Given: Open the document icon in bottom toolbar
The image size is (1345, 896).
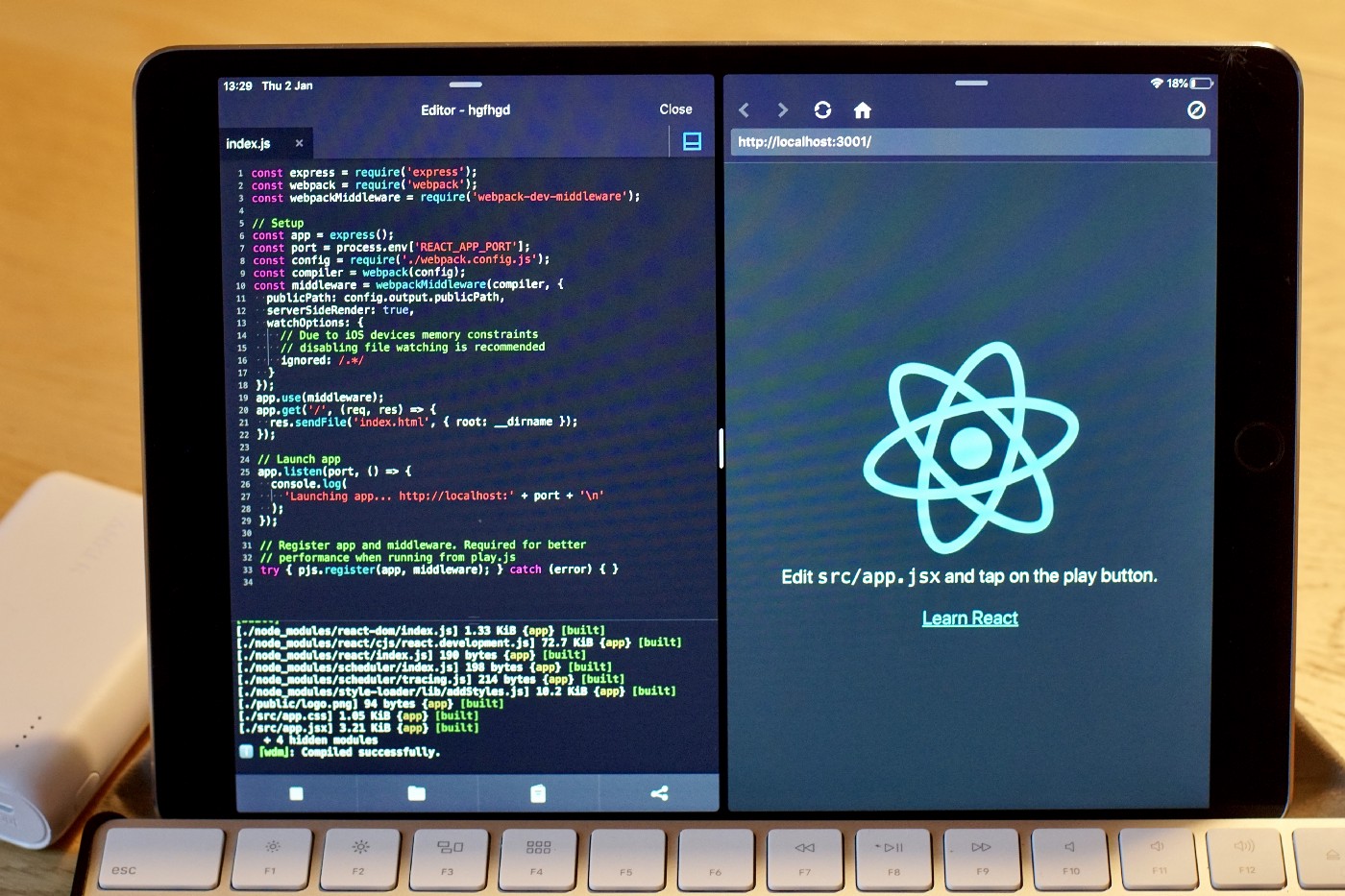Looking at the screenshot, I should point(538,793).
